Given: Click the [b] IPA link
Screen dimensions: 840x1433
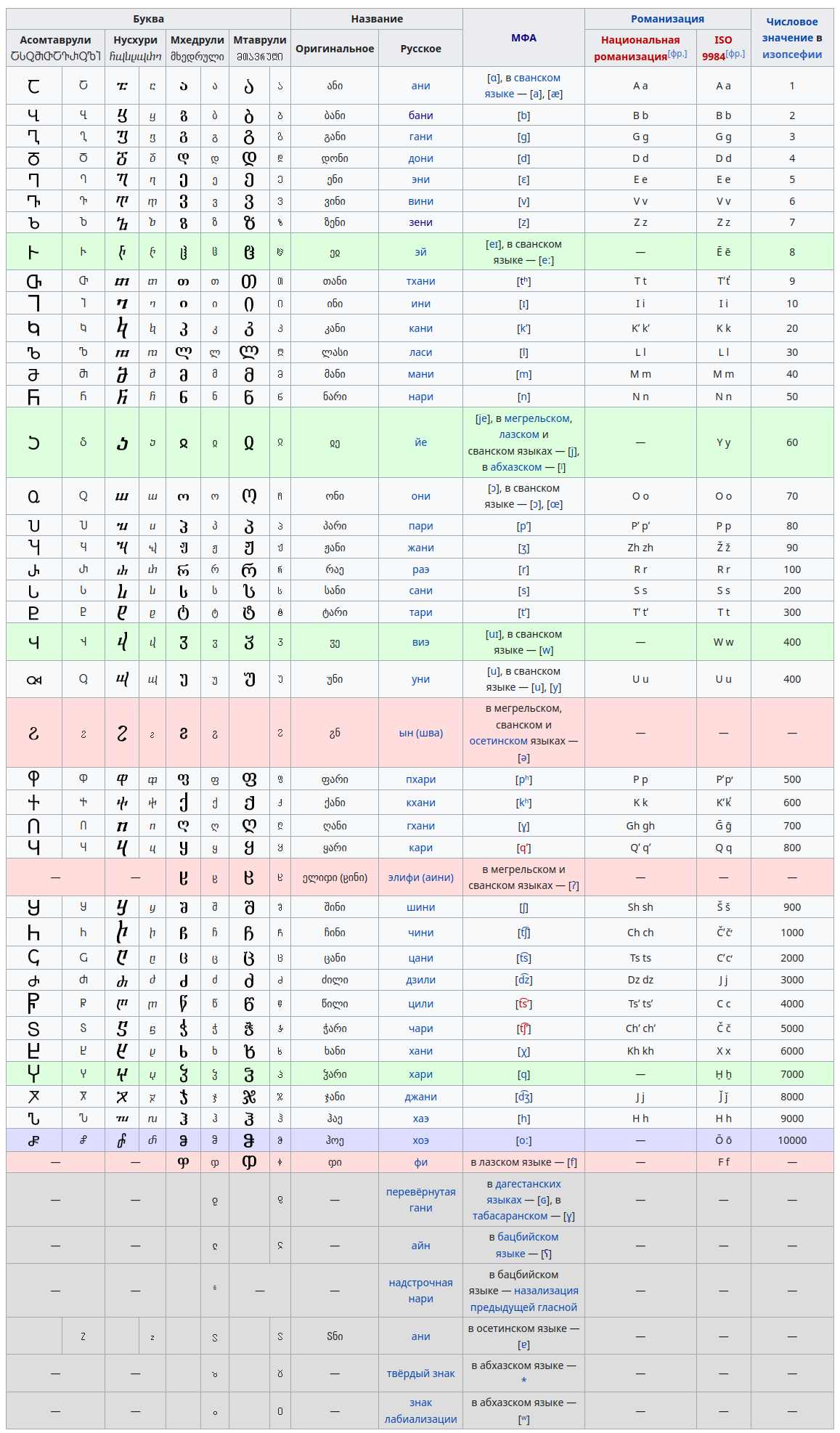Looking at the screenshot, I should (523, 115).
